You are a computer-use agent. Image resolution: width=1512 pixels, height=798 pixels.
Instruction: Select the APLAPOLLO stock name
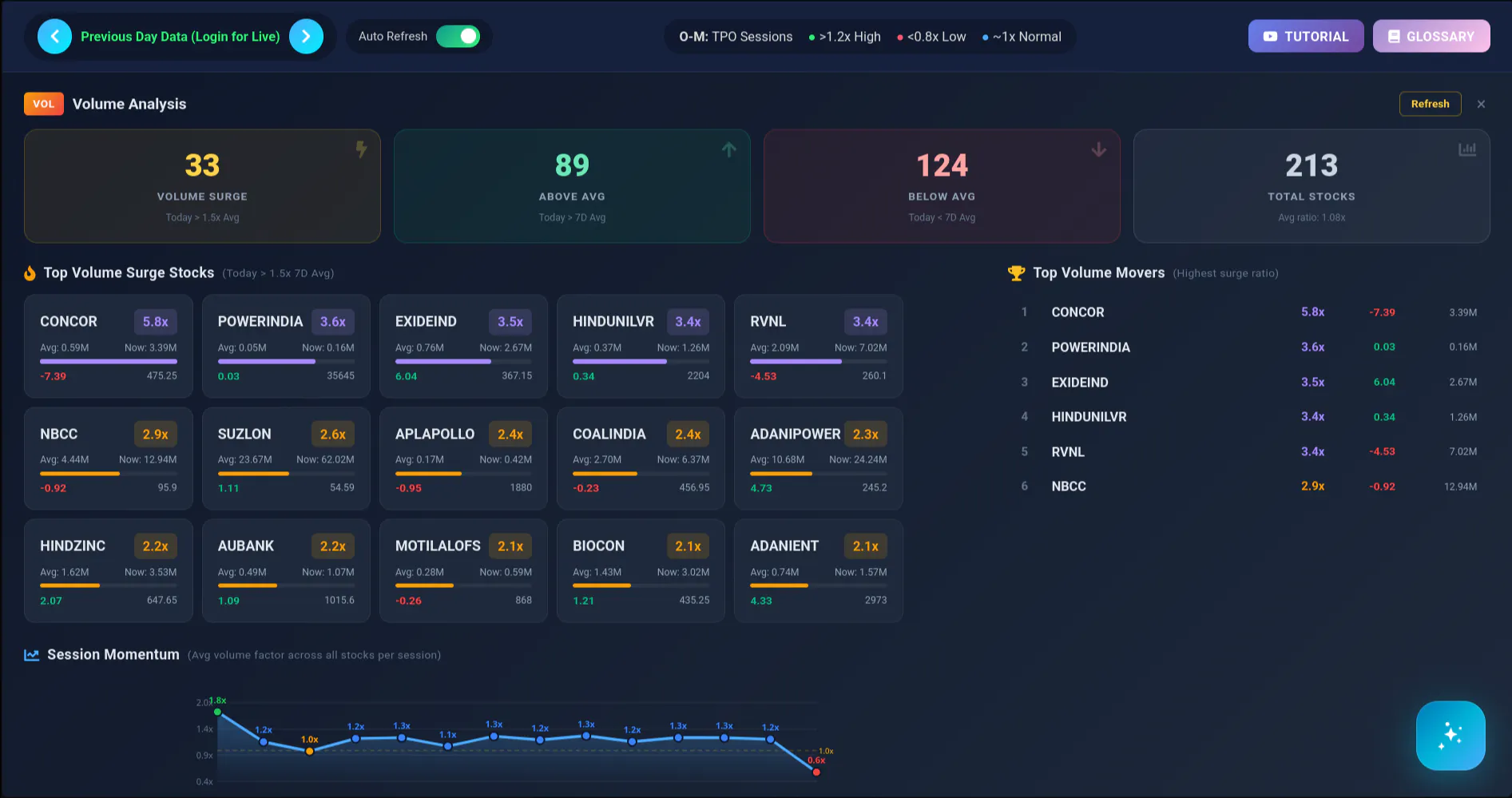pyautogui.click(x=435, y=435)
